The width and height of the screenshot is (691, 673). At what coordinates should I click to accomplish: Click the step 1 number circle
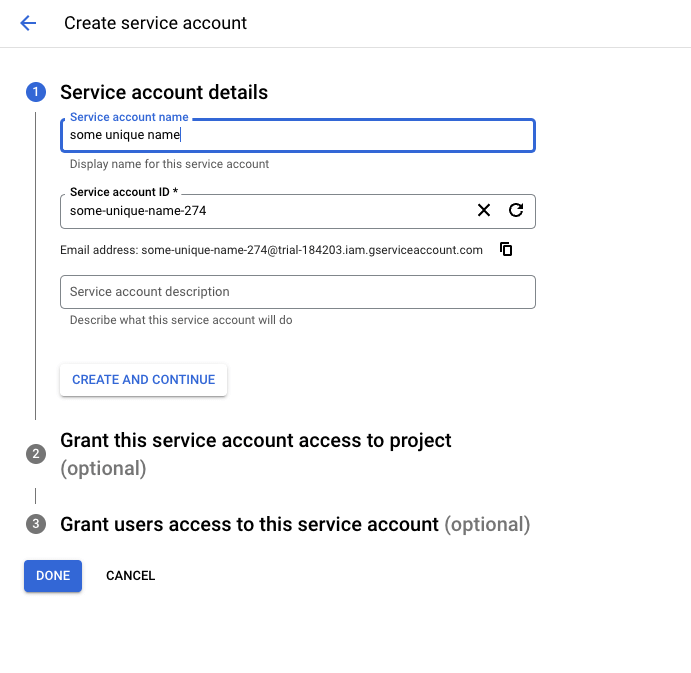pos(36,93)
